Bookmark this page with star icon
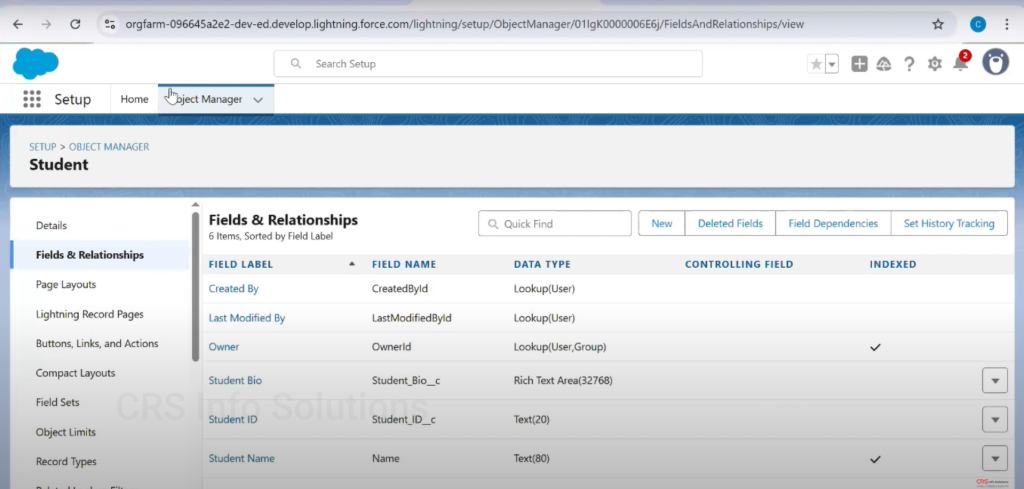Screen dimensions: 1024x489 point(938,24)
